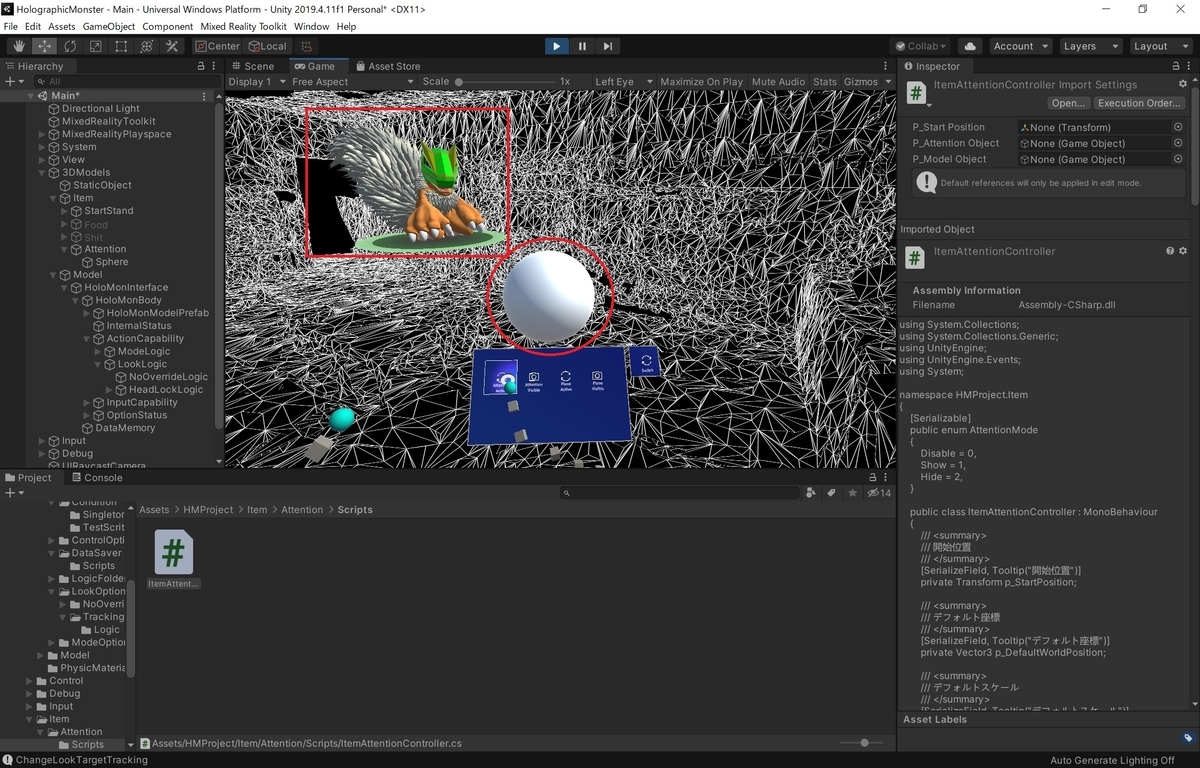Expand the InputCapability tree node
This screenshot has height=768, width=1200.
pos(87,402)
